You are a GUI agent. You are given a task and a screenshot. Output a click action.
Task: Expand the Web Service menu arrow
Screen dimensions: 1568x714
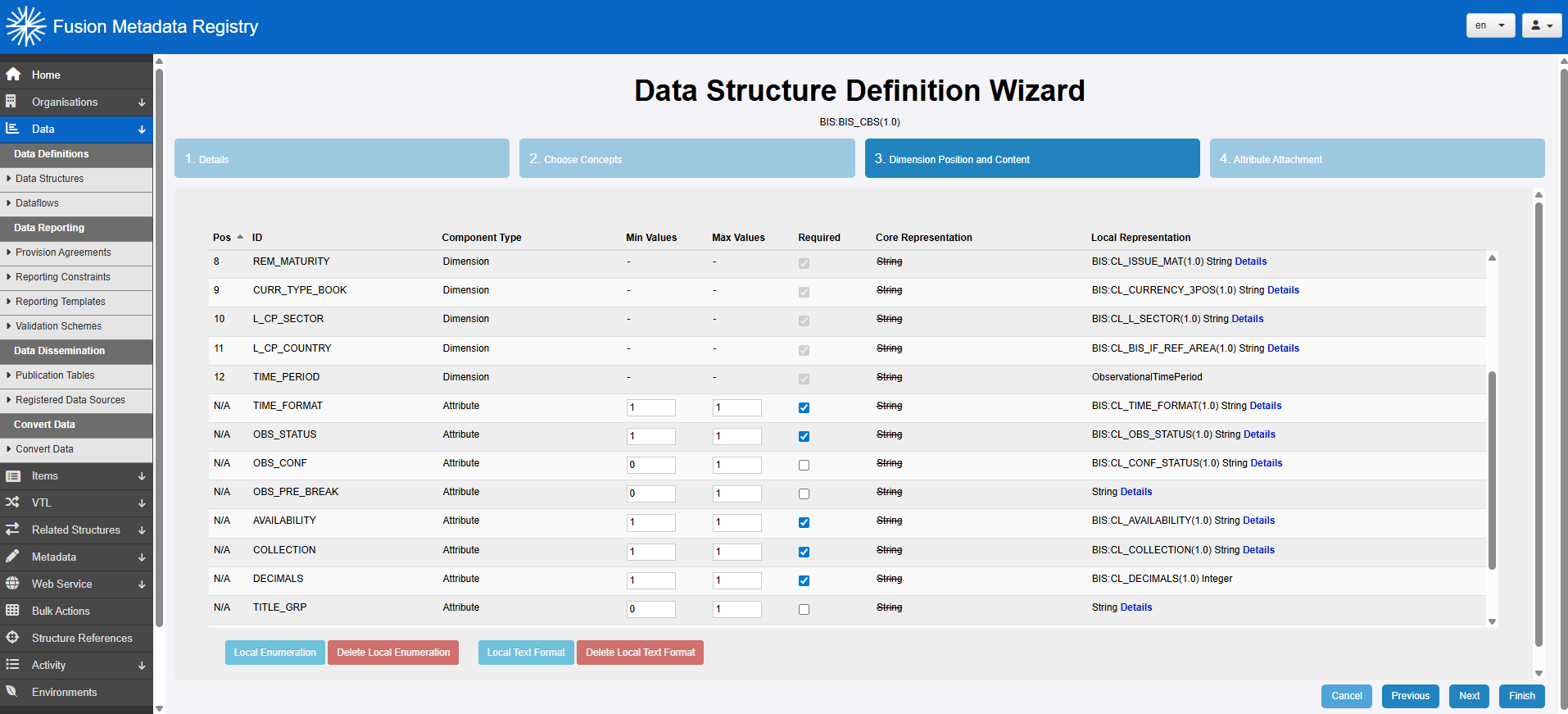142,584
